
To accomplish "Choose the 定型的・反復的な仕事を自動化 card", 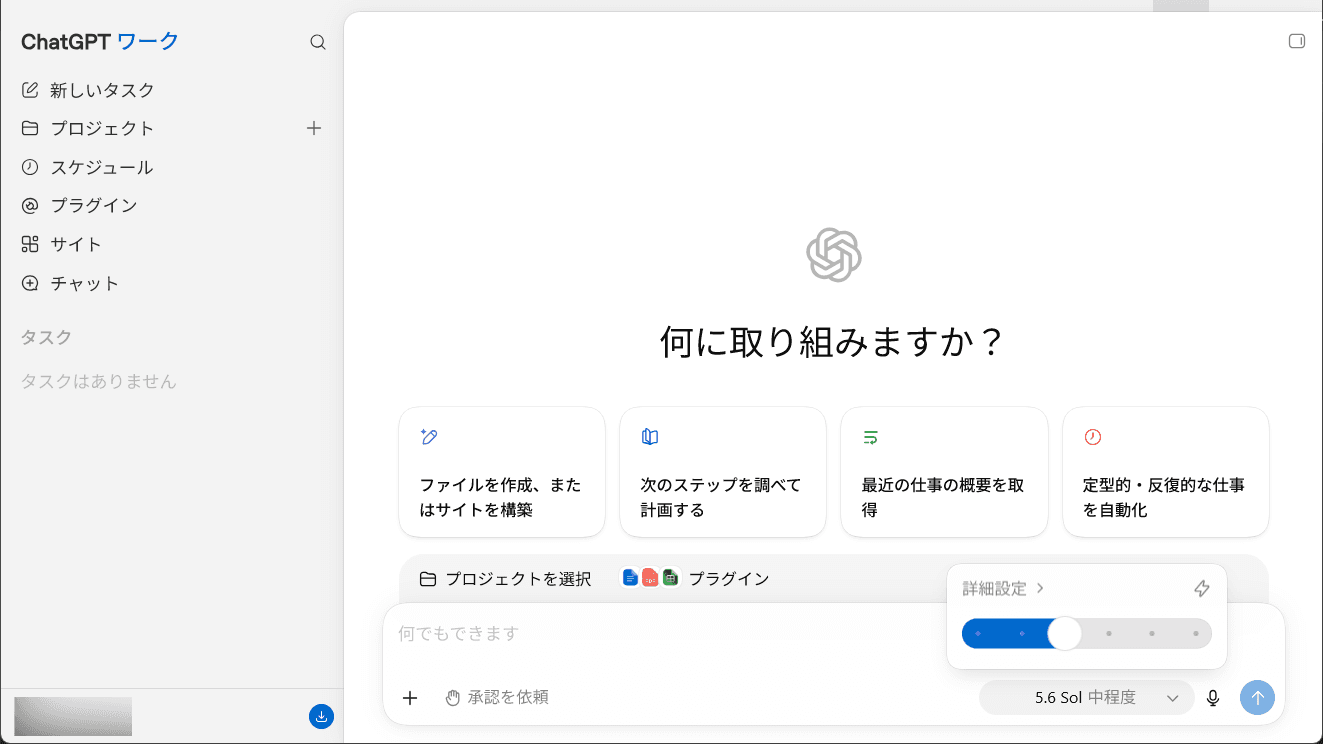I will [1166, 472].
